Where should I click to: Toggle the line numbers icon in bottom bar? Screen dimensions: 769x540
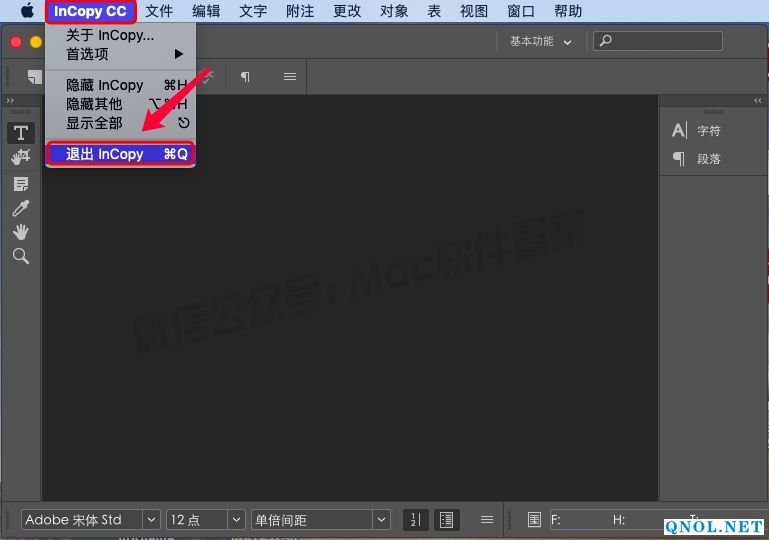coord(414,520)
